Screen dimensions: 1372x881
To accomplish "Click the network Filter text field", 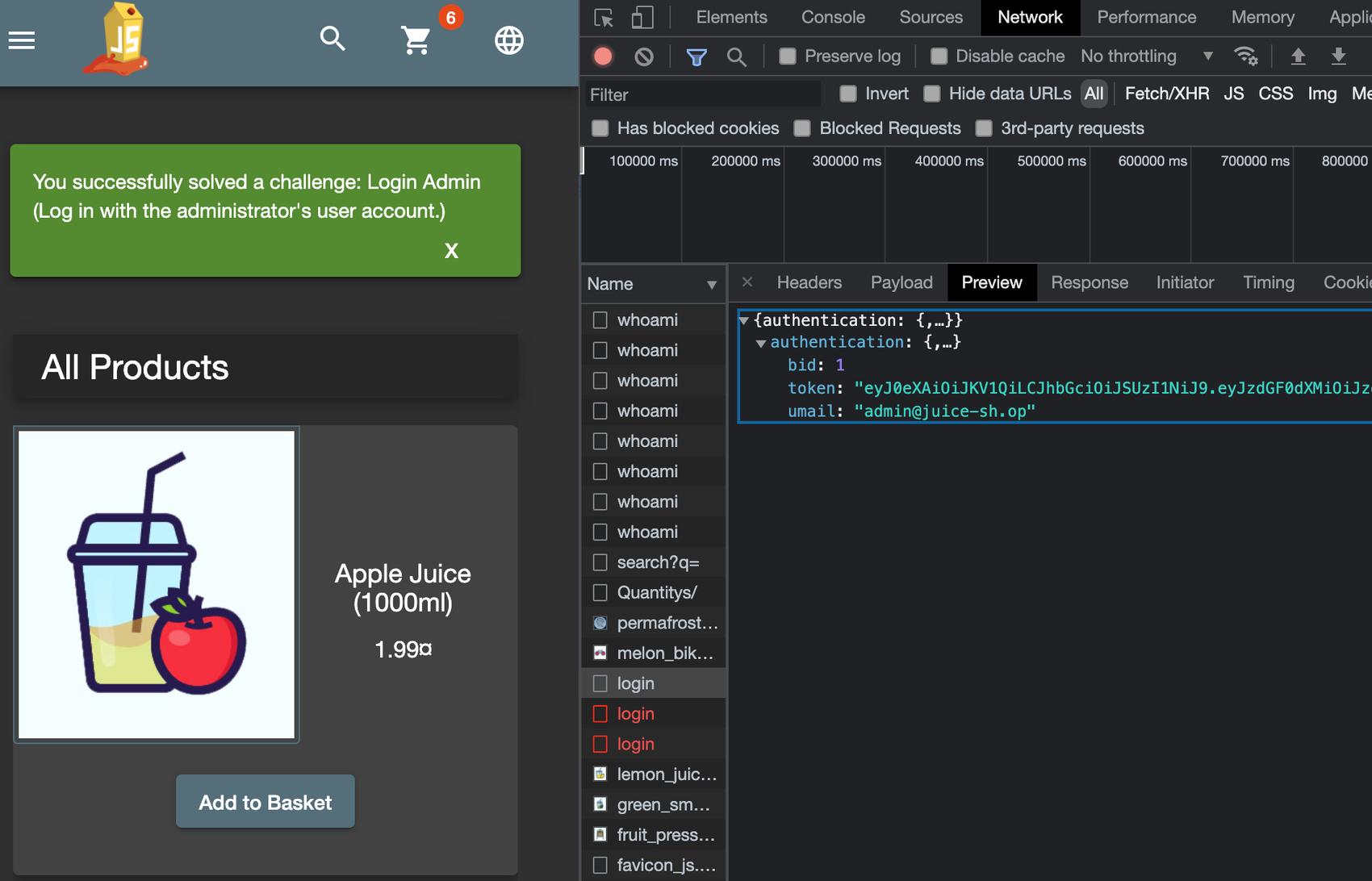I will click(702, 95).
